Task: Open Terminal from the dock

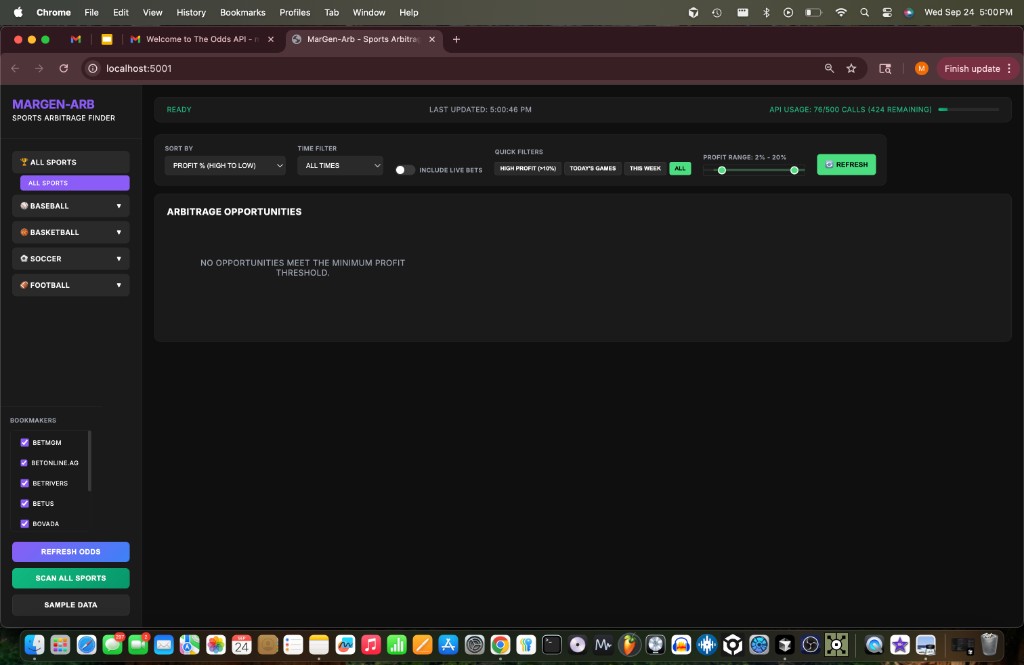Action: tap(552, 645)
